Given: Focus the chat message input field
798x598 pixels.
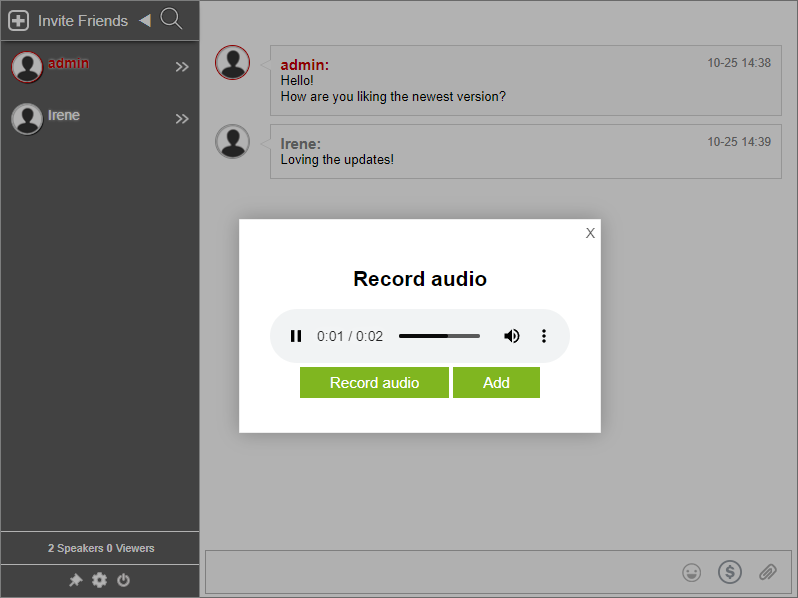Looking at the screenshot, I should click(x=498, y=572).
